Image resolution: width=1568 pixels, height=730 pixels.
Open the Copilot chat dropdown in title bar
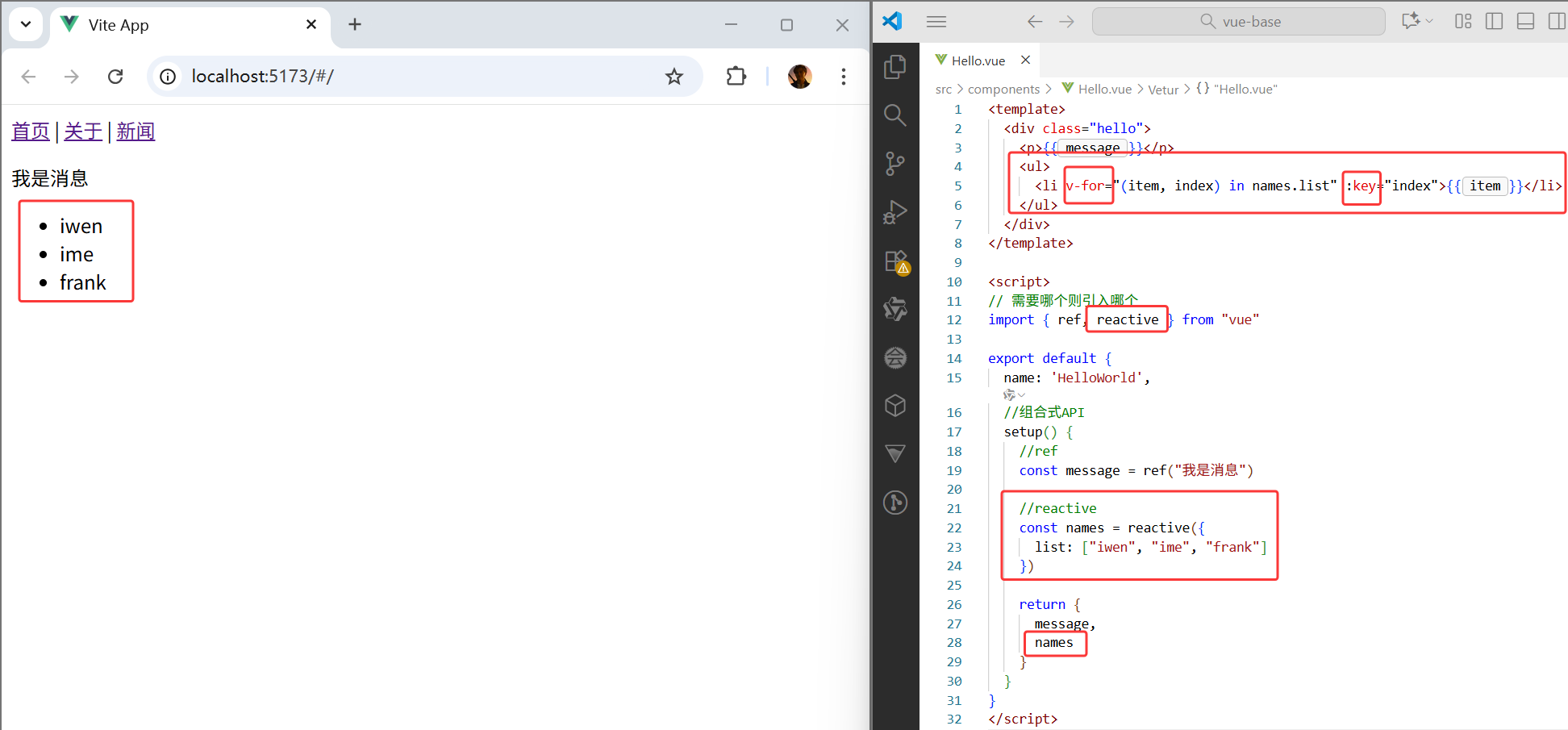point(1417,21)
